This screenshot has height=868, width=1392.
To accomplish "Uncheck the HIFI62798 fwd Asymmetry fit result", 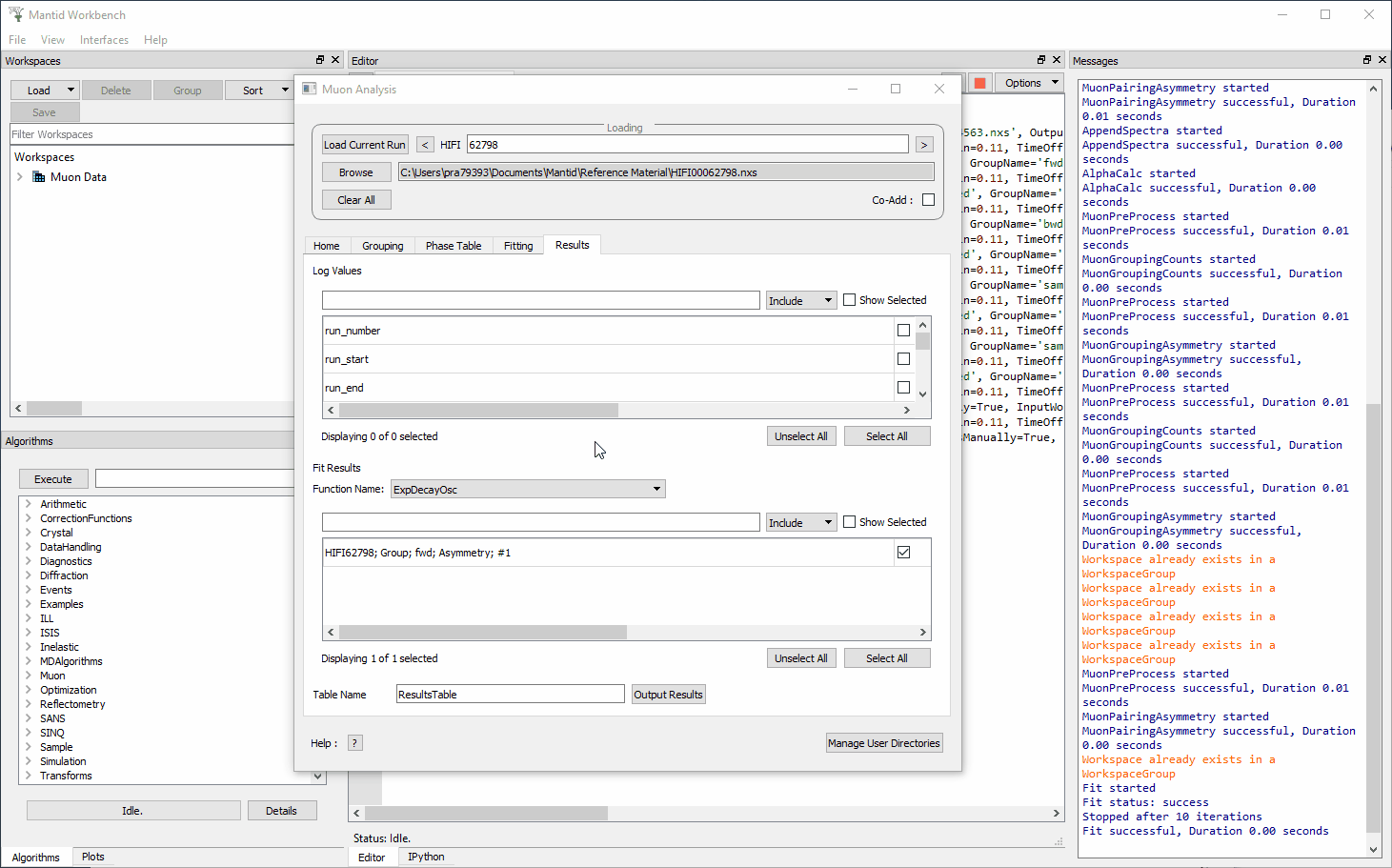I will (903, 551).
